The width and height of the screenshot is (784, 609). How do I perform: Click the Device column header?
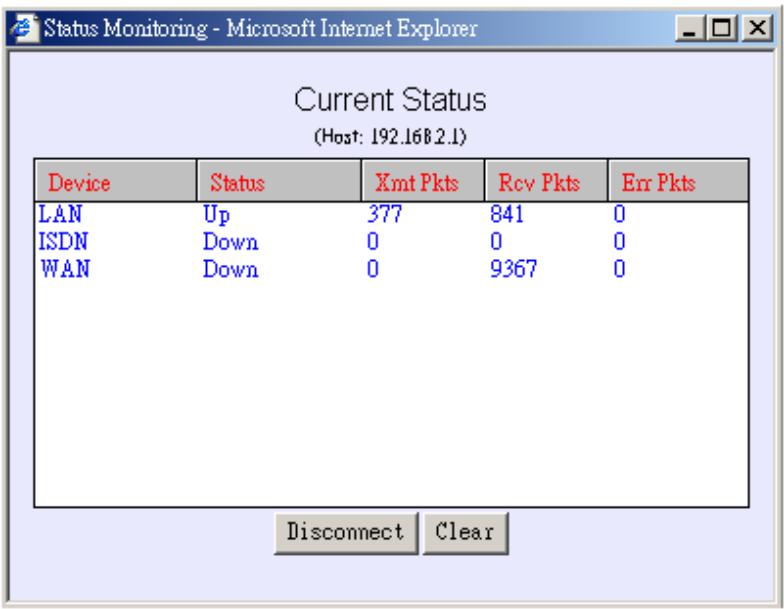click(x=116, y=180)
